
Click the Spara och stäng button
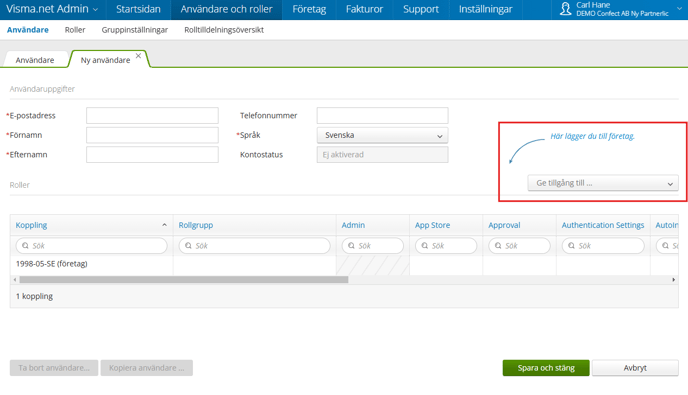tap(546, 368)
